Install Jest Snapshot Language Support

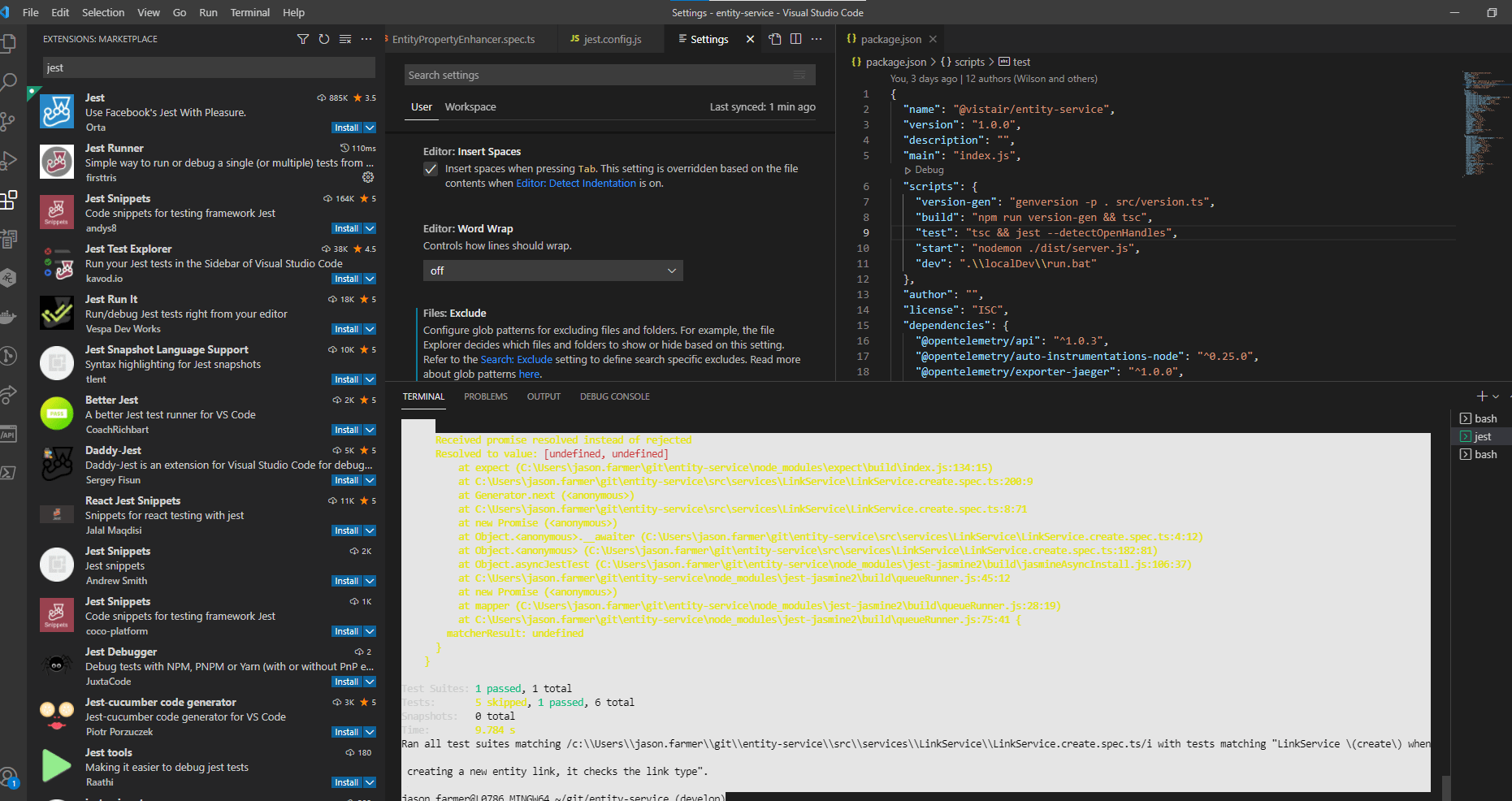pyautogui.click(x=347, y=379)
